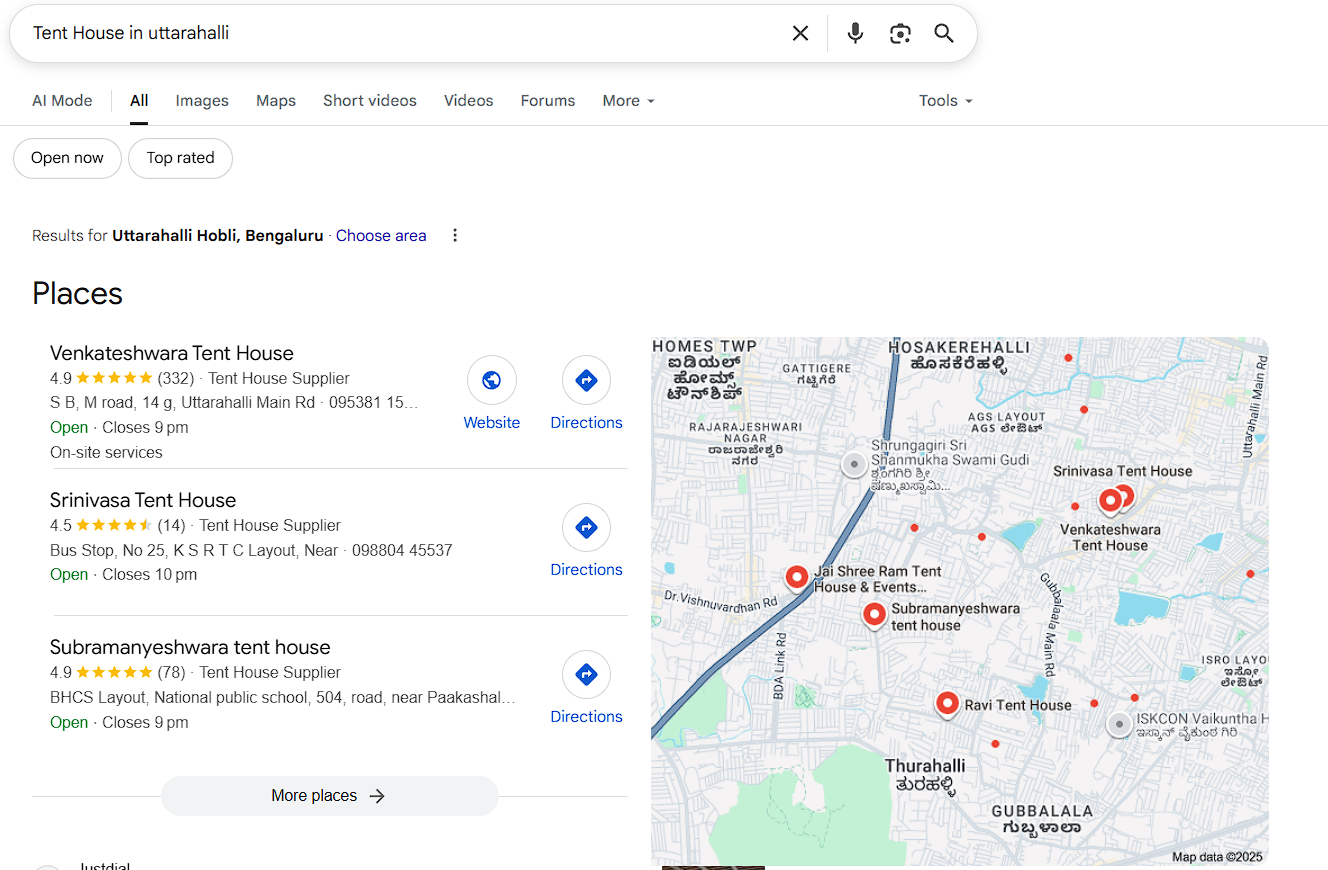Screen dimensions: 1328x870
Task: Click into the search input field
Action: [x=400, y=33]
